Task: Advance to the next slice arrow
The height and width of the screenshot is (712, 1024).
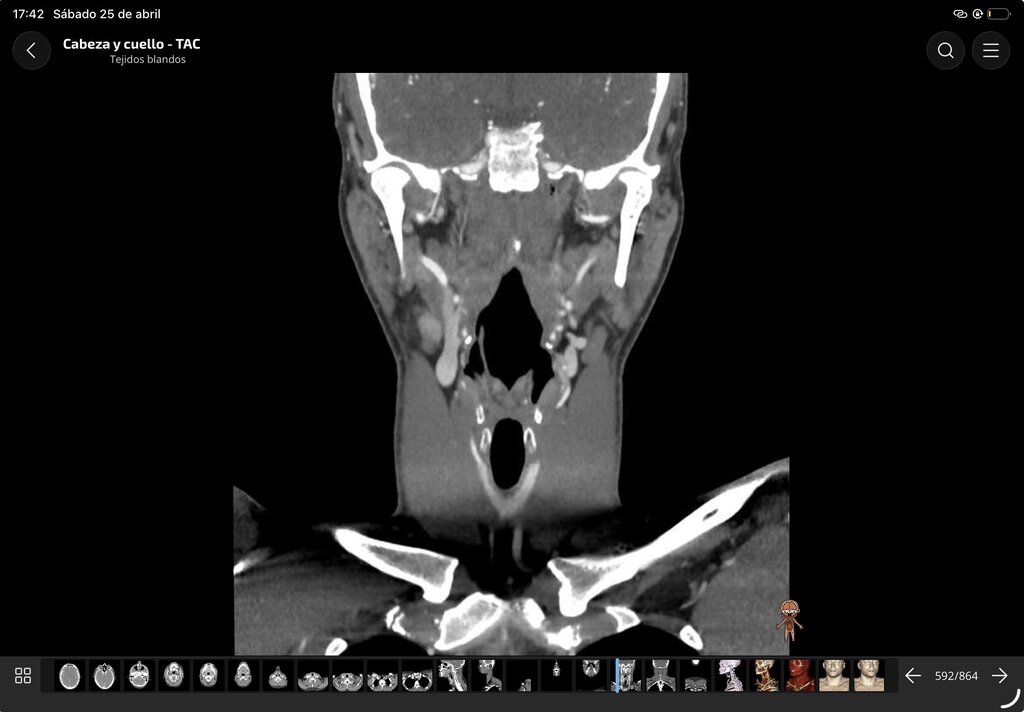Action: point(999,675)
